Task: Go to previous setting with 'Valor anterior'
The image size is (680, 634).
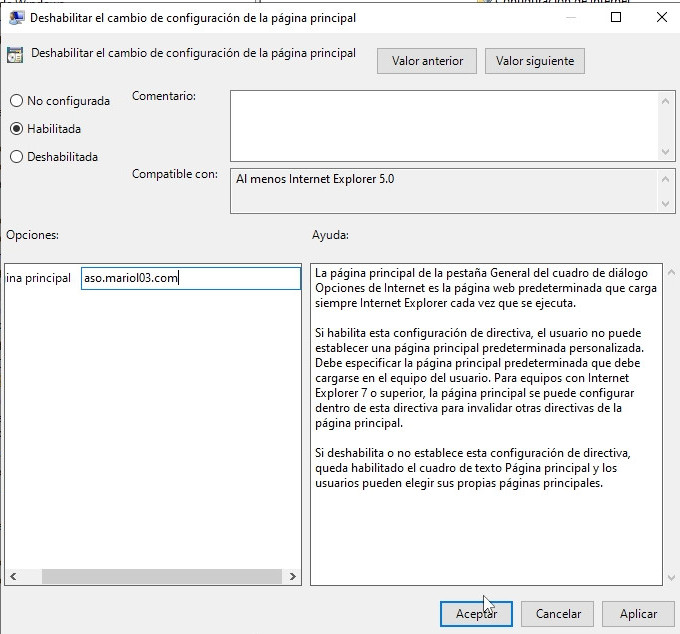Action: [x=427, y=61]
